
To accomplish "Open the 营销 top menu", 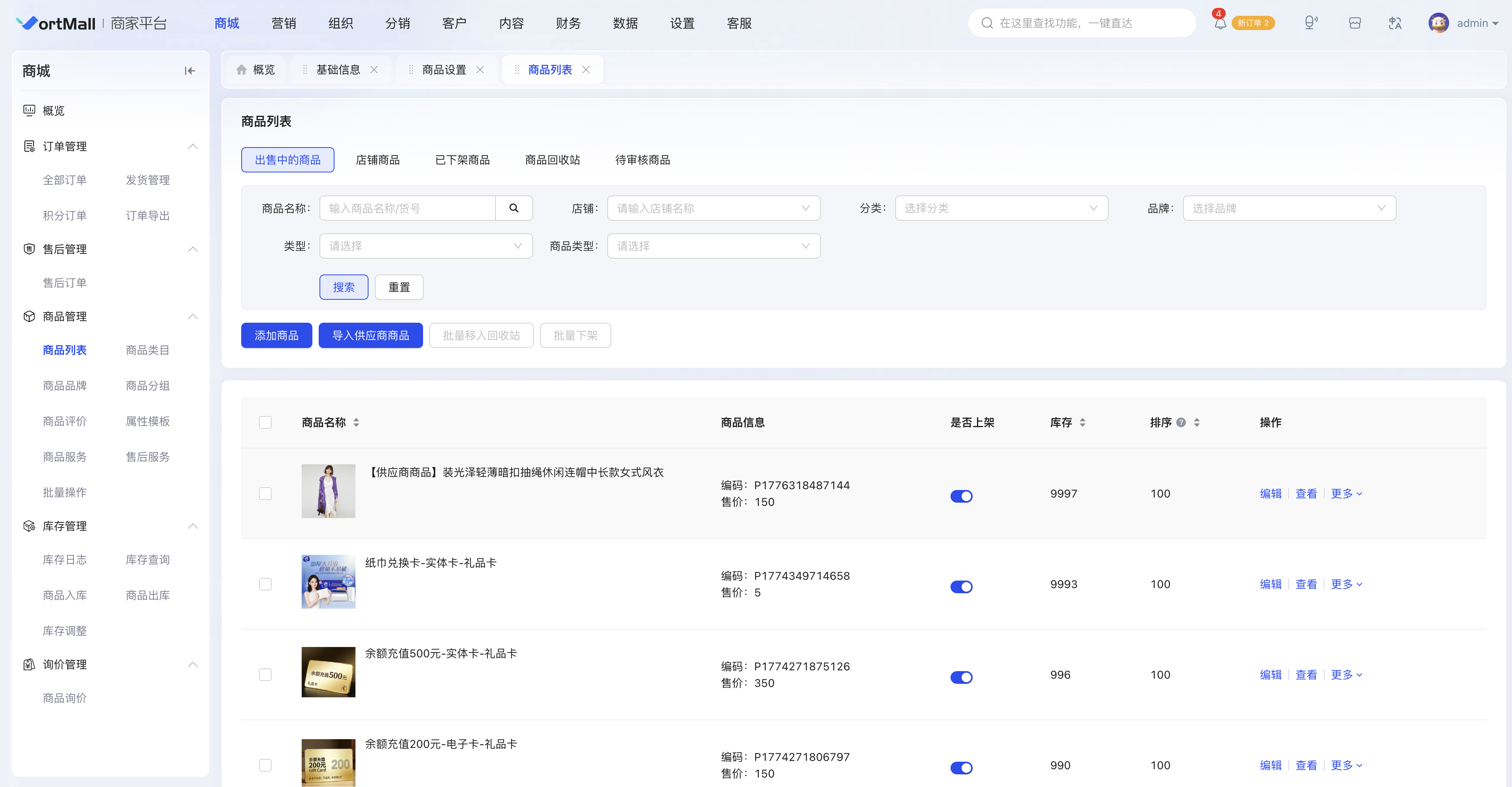I will coord(283,23).
